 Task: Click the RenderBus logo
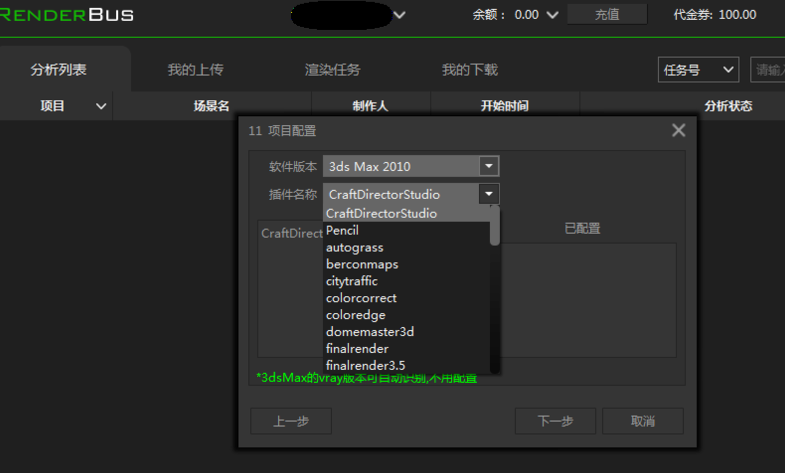[x=67, y=15]
